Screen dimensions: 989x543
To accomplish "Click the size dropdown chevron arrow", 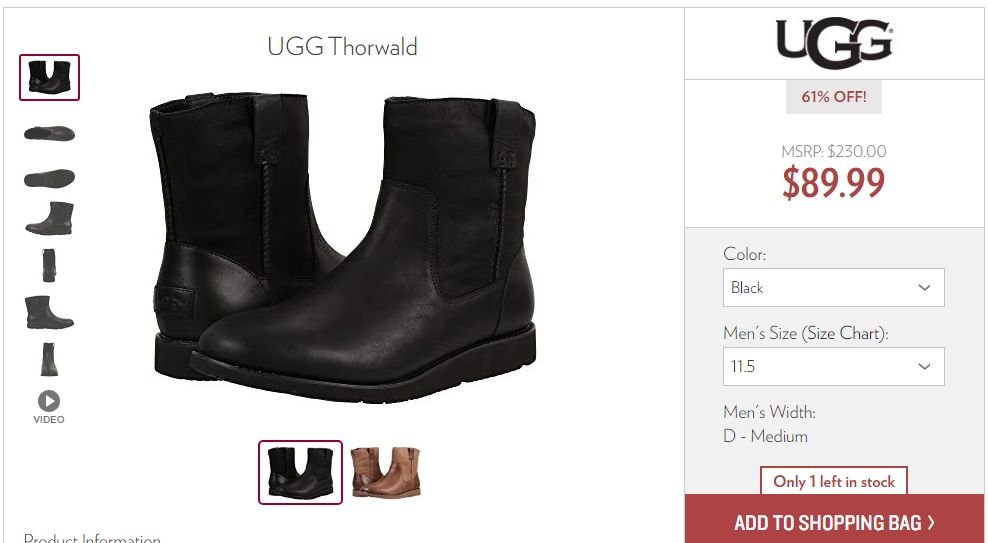I will coord(924,366).
